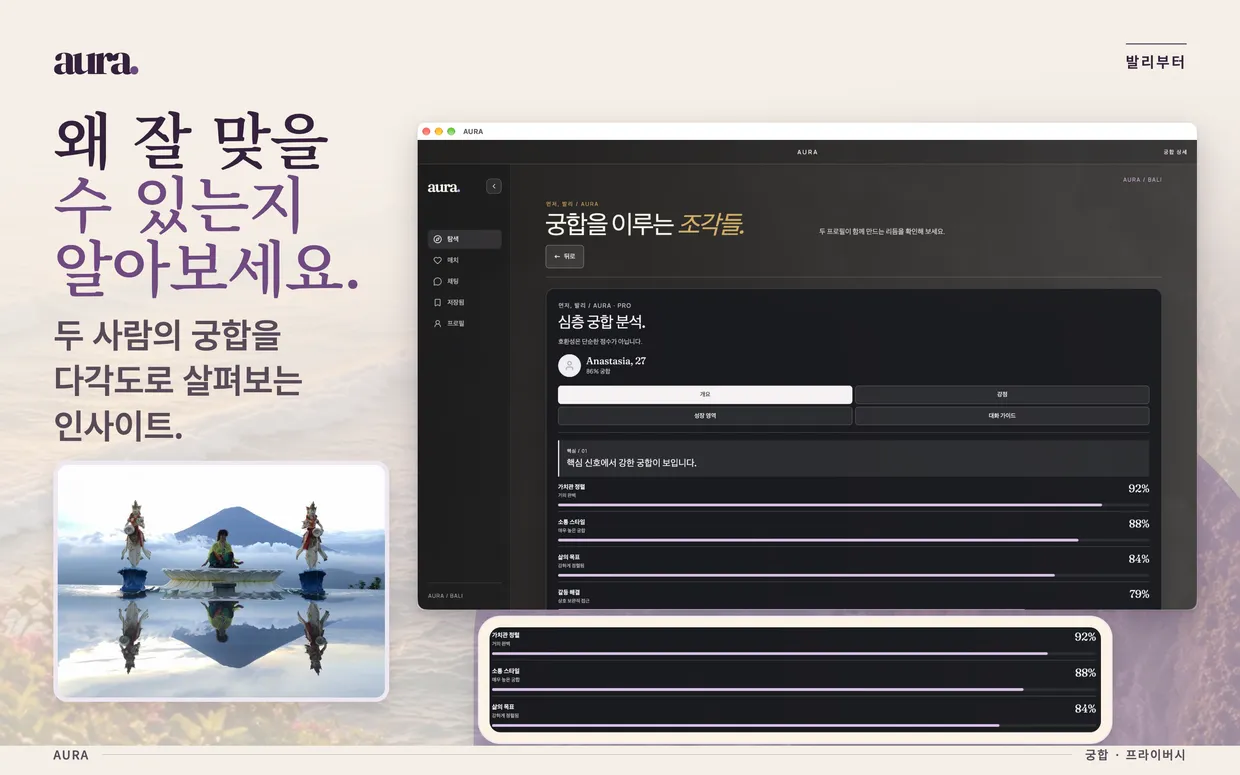Click the 84% value in the zoomed inset
Image resolution: width=1240 pixels, height=775 pixels.
[1085, 709]
